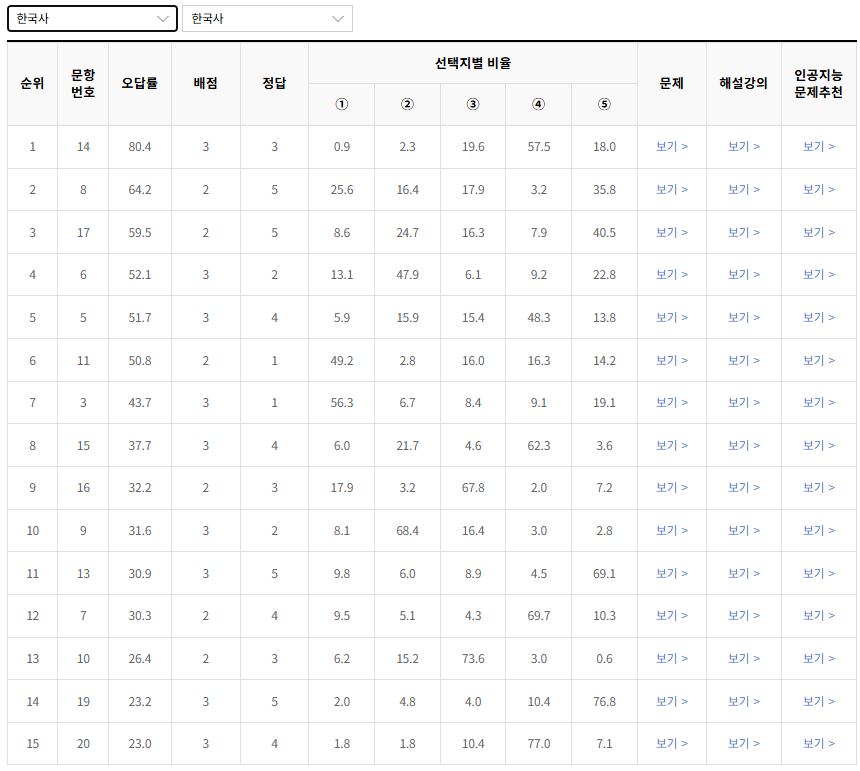Screen dimensions: 860x771
Task: Open 해설강의 보기 for question 14
Action: point(744,145)
